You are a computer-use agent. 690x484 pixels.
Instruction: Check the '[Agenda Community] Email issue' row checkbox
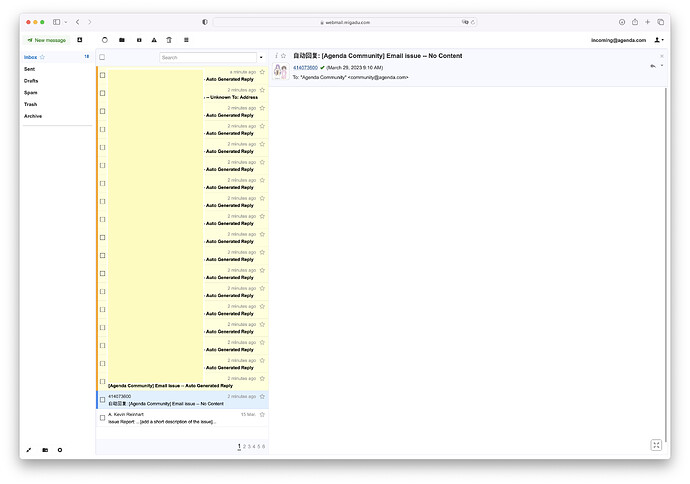(x=103, y=381)
